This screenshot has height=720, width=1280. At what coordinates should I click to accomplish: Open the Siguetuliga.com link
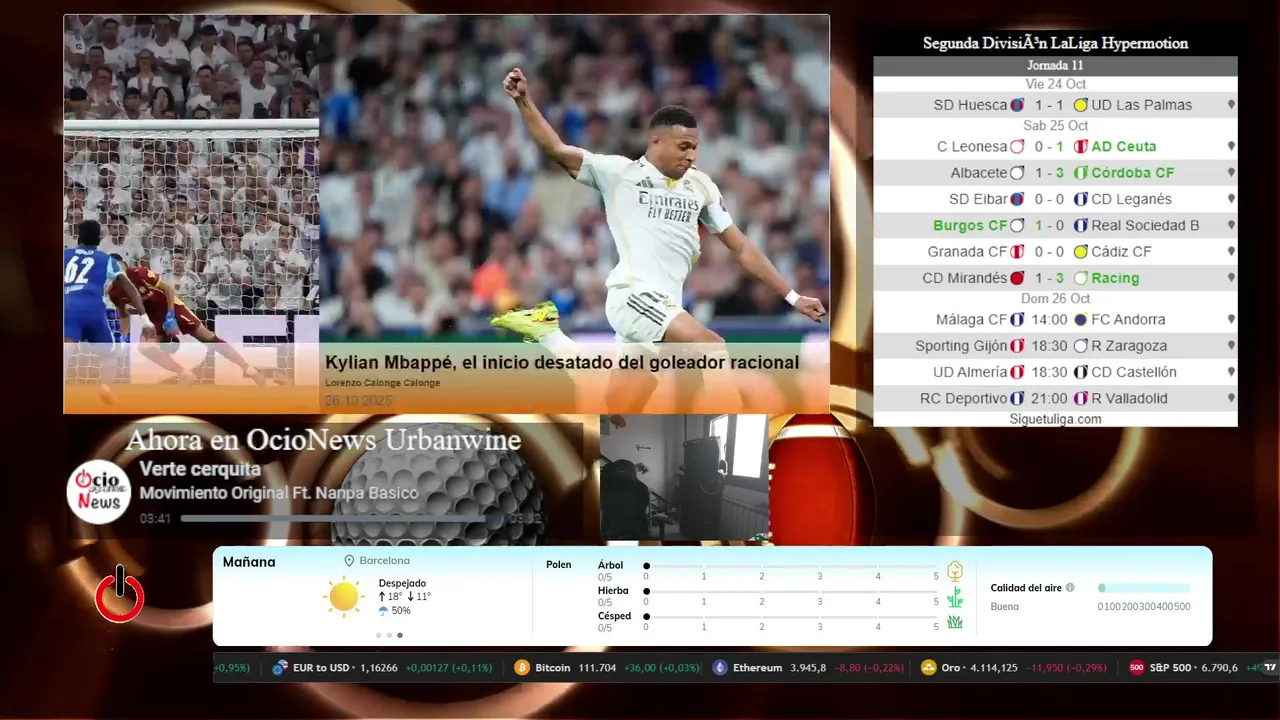1055,419
